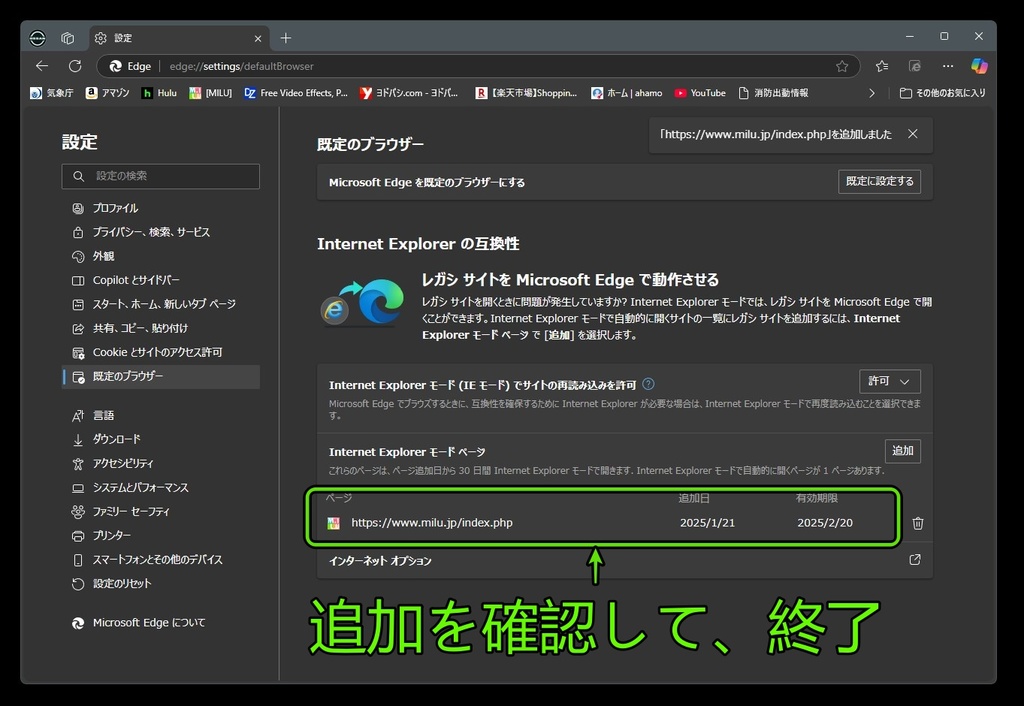Click the IE mode help question icon

(x=648, y=384)
